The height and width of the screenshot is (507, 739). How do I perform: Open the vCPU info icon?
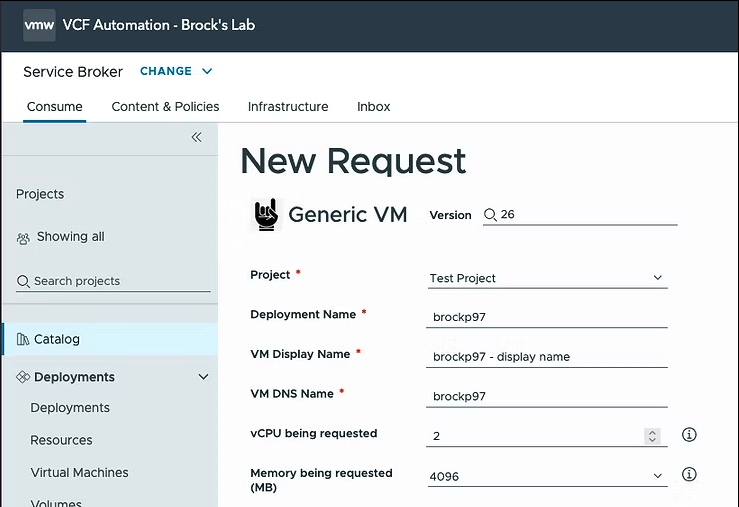tap(689, 434)
